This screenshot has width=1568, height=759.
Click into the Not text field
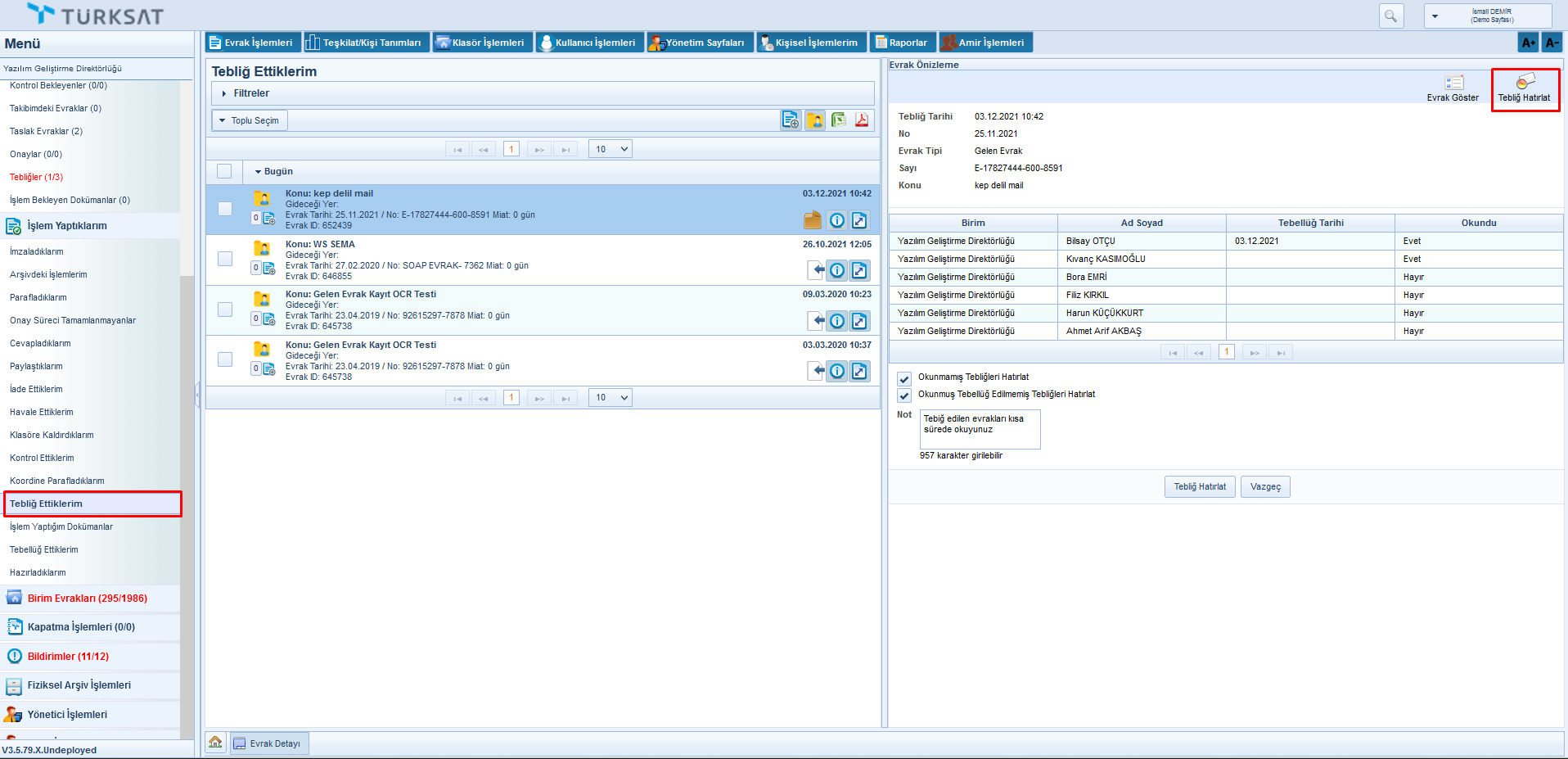coord(980,429)
